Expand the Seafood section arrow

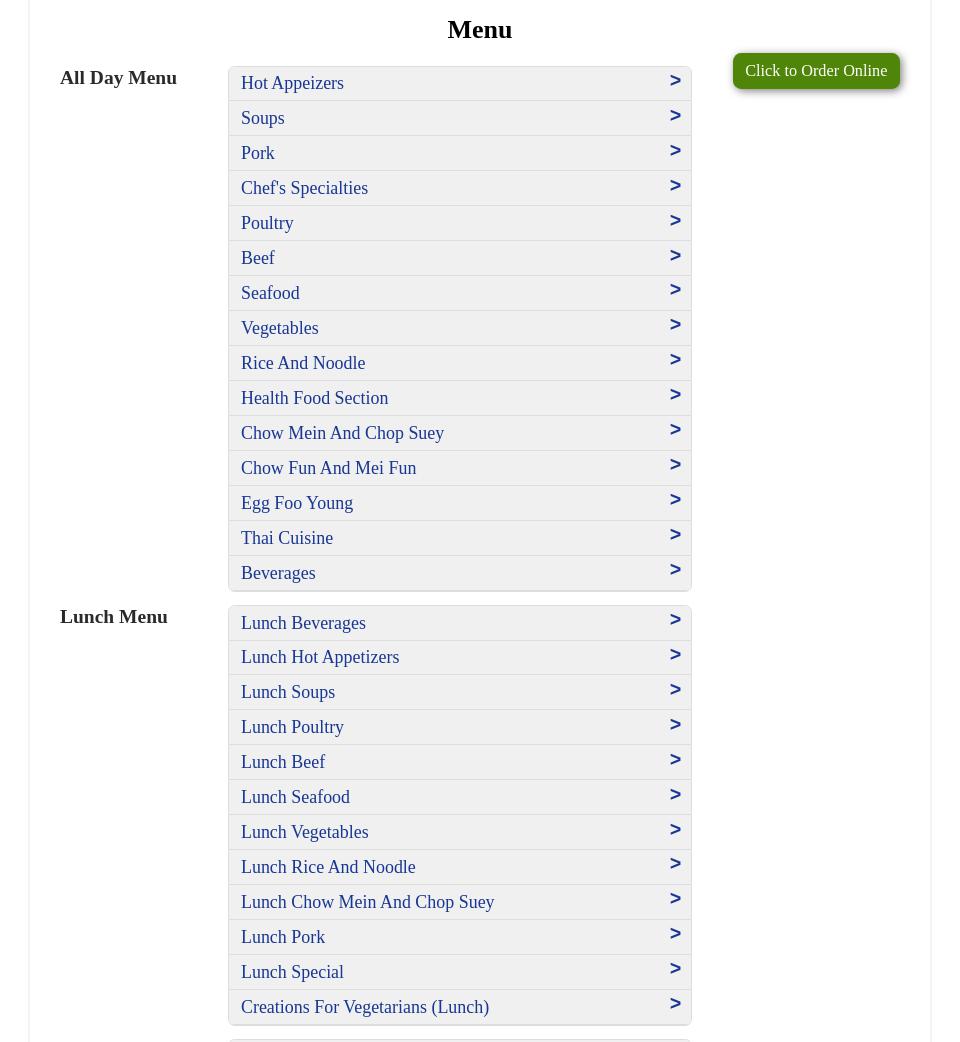(x=675, y=290)
